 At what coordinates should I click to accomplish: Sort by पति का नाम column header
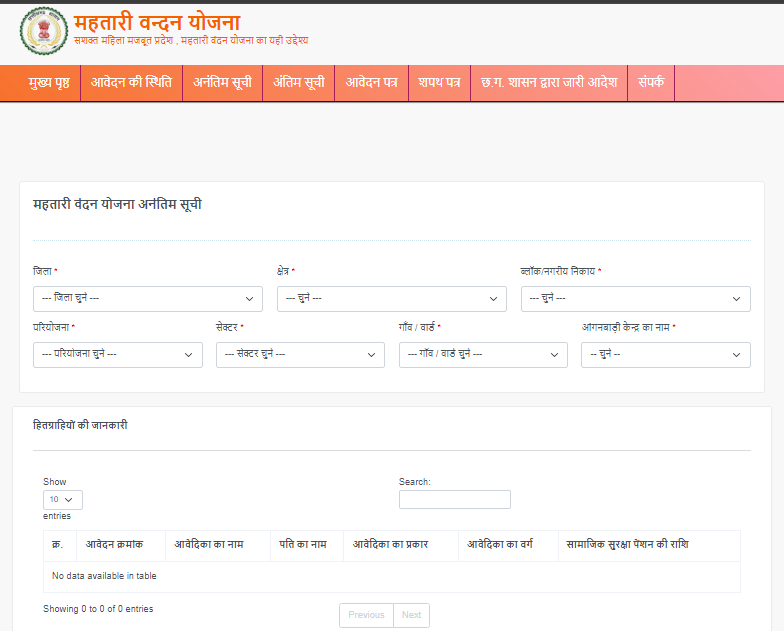point(306,546)
